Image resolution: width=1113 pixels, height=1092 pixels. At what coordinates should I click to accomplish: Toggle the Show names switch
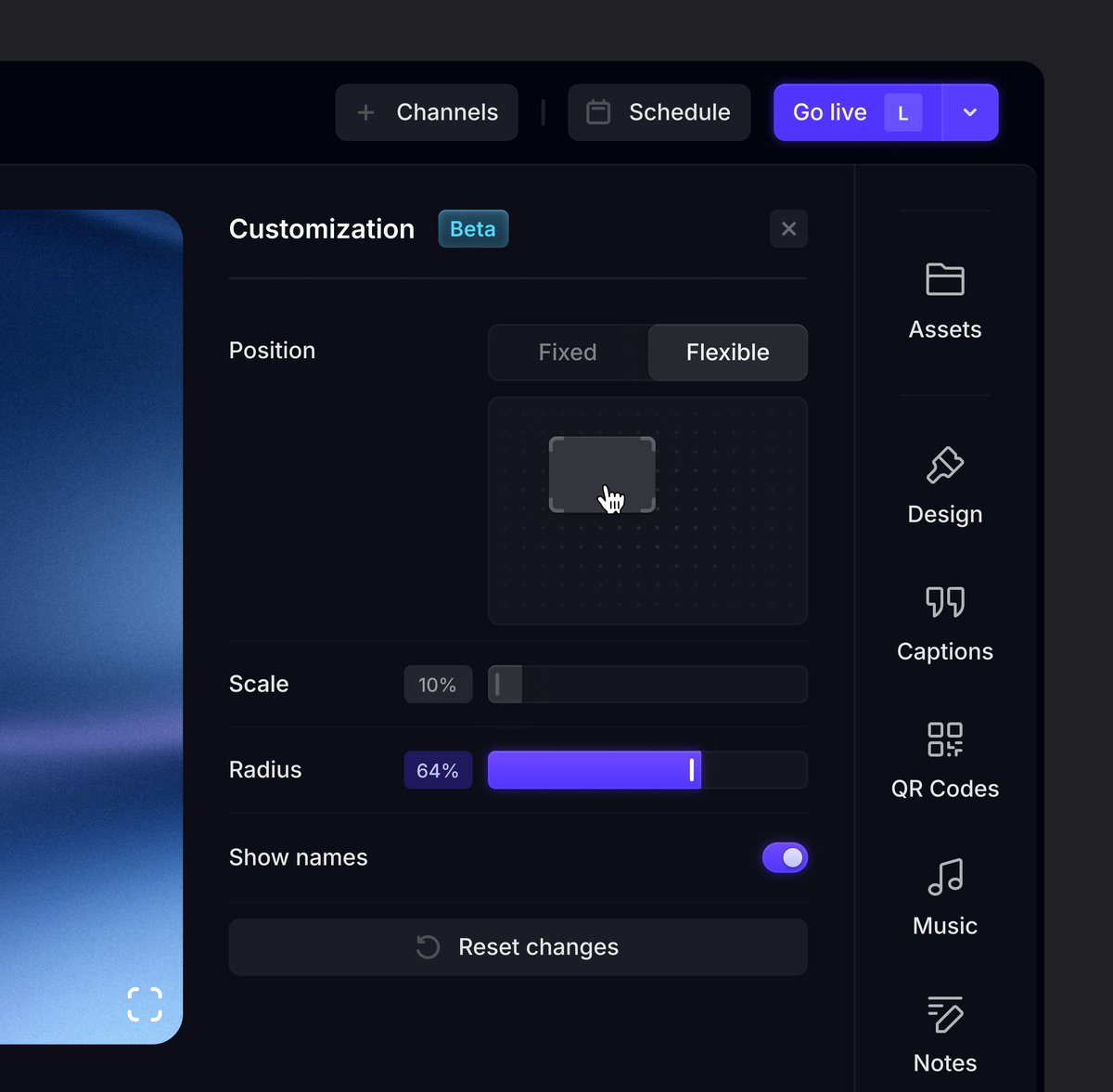[x=785, y=858]
